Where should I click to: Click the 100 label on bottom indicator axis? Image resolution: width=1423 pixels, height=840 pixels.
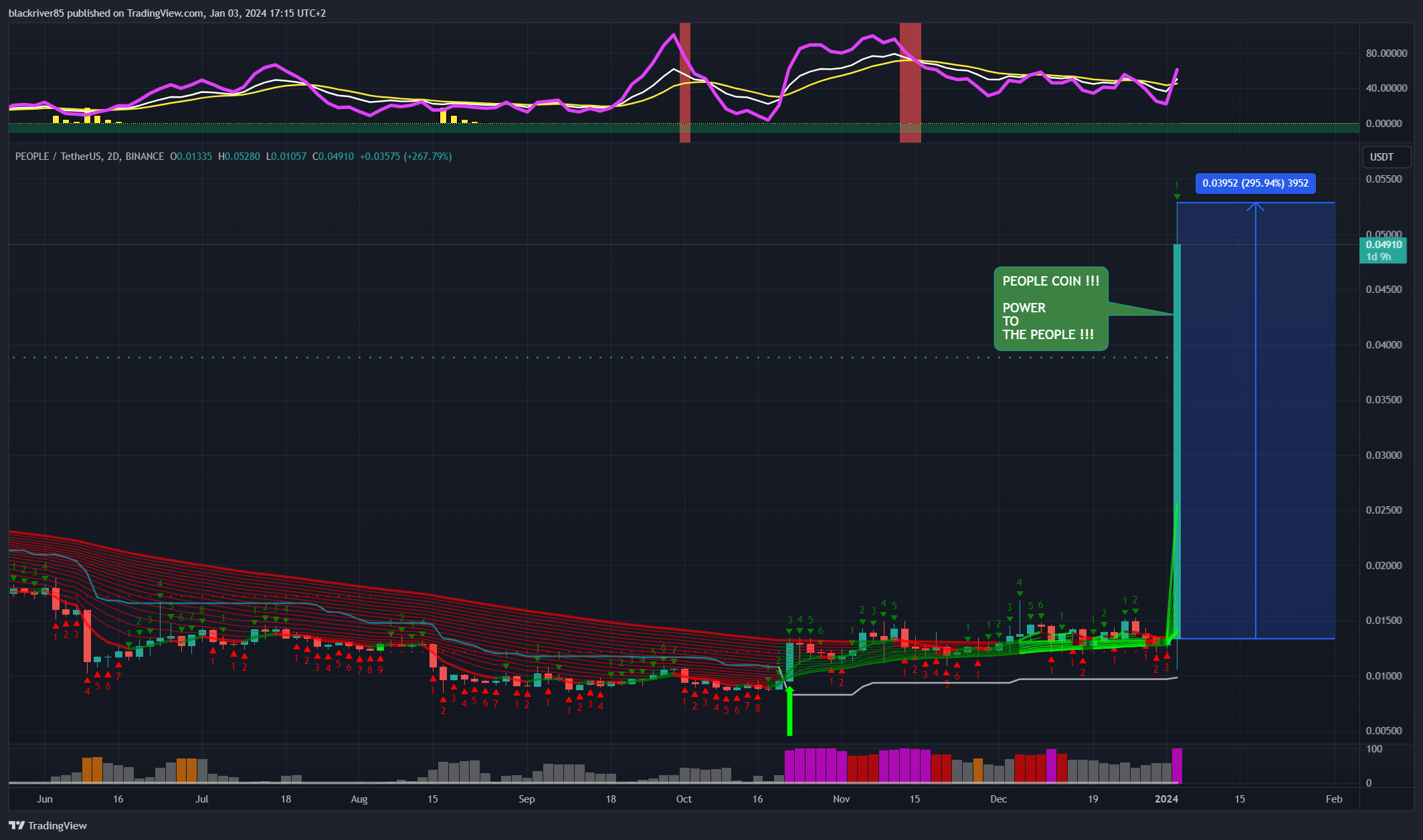pyautogui.click(x=1374, y=749)
